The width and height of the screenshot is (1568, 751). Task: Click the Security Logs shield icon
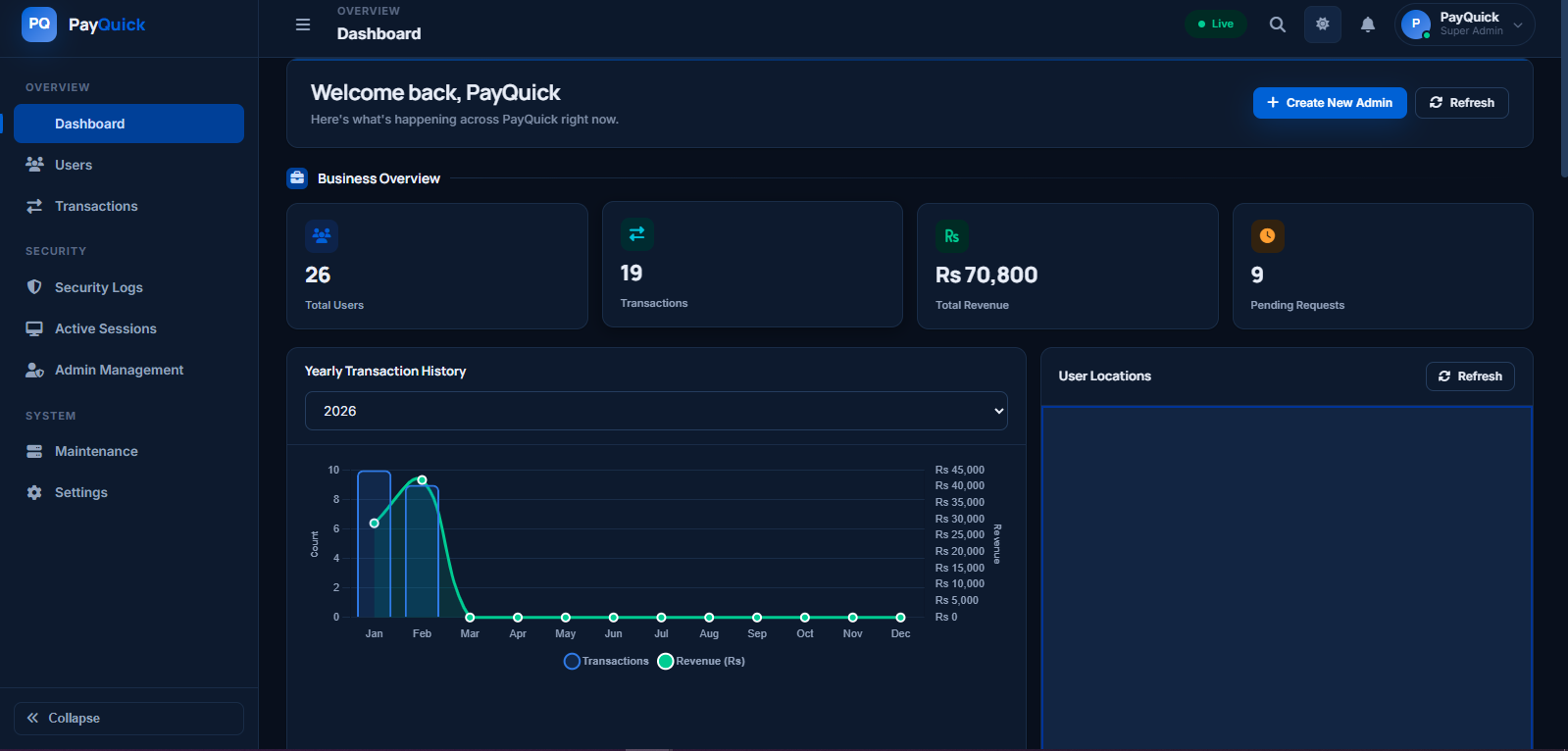click(x=34, y=287)
